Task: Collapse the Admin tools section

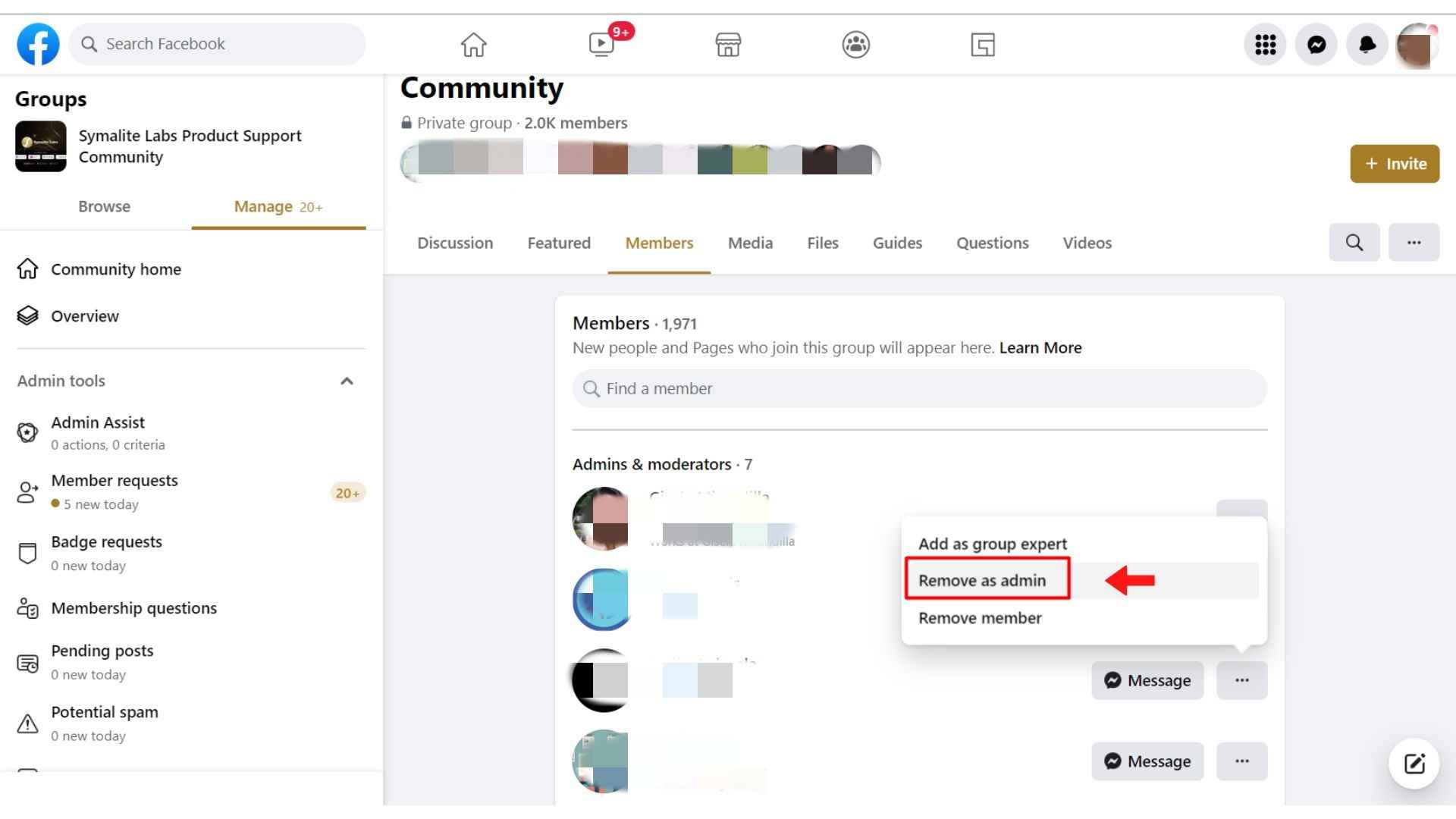Action: coord(347,381)
